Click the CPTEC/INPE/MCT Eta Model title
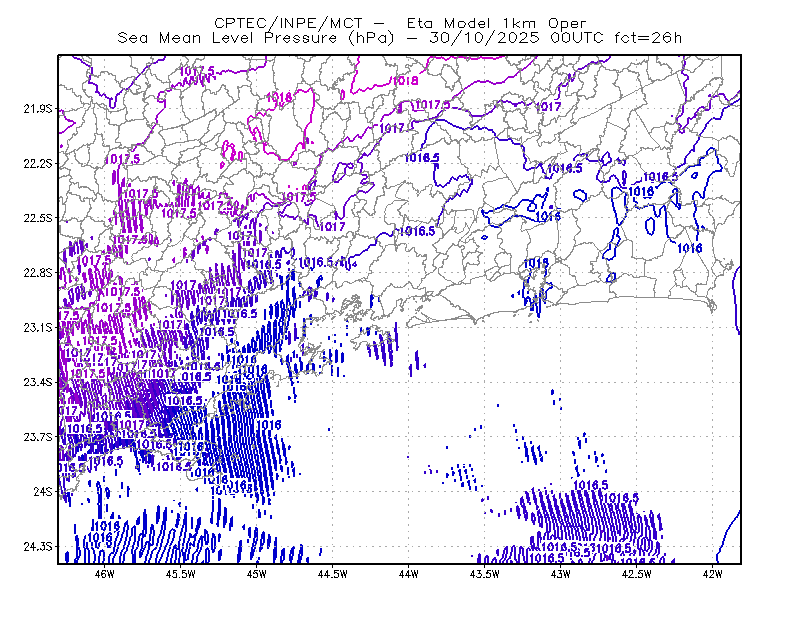The width and height of the screenshot is (800, 618). [400, 23]
